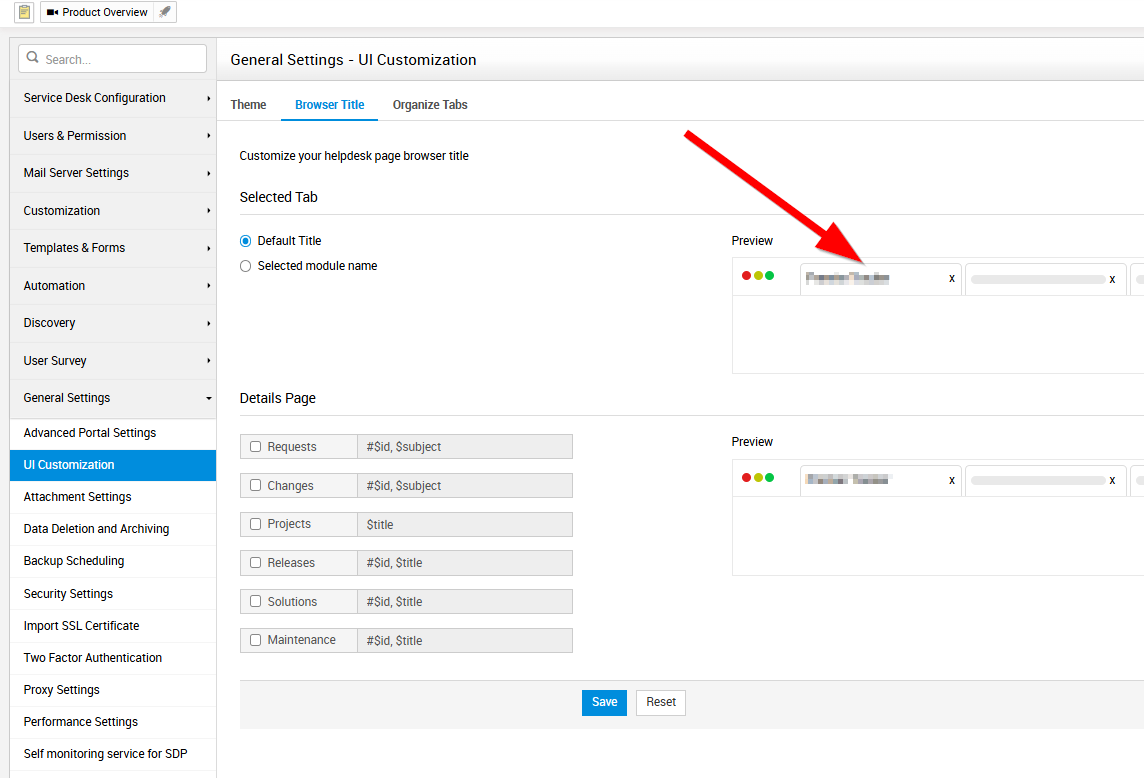Click the Save button
Screen dimensions: 1144x778
point(604,702)
